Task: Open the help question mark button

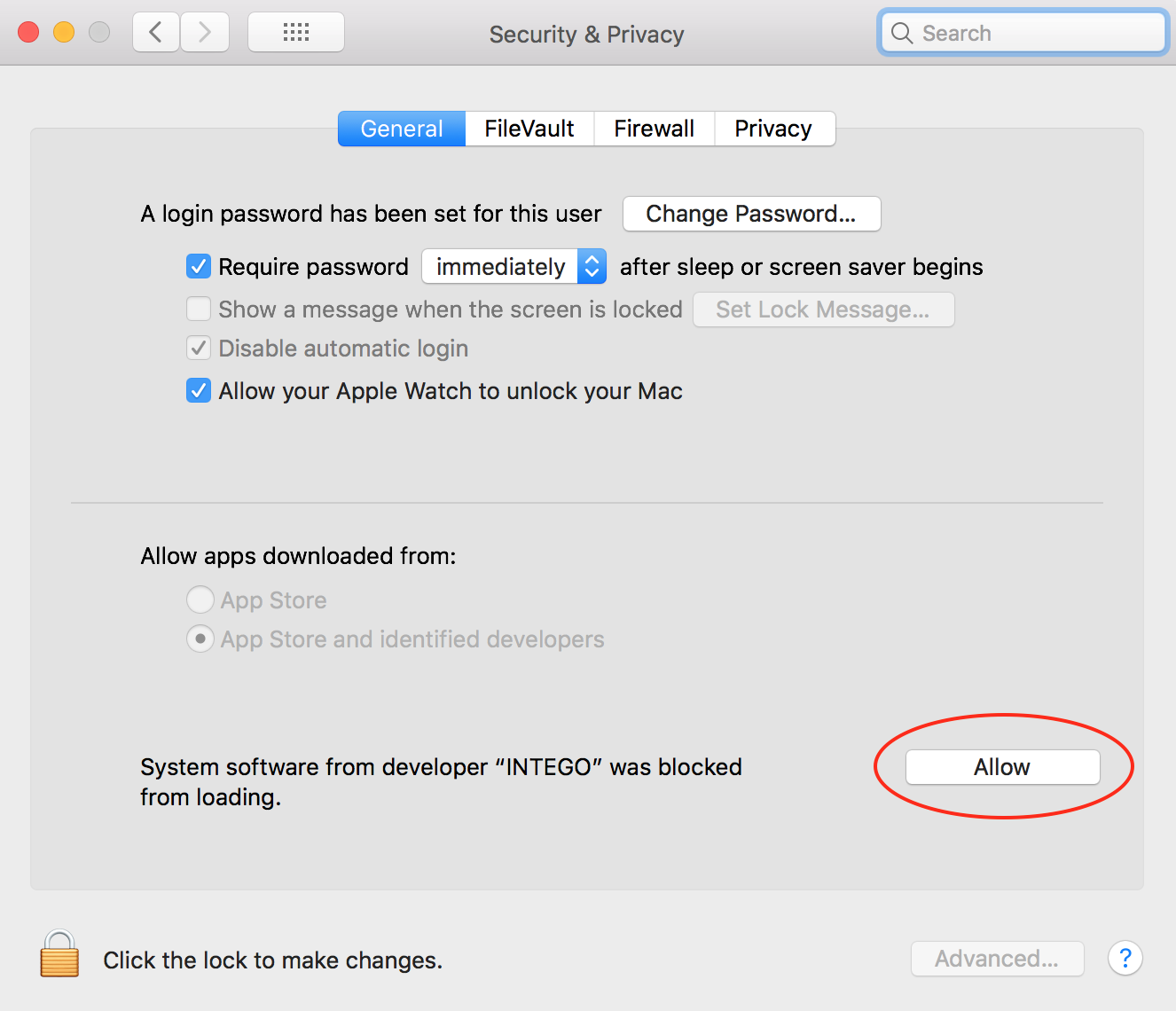Action: point(1125,958)
